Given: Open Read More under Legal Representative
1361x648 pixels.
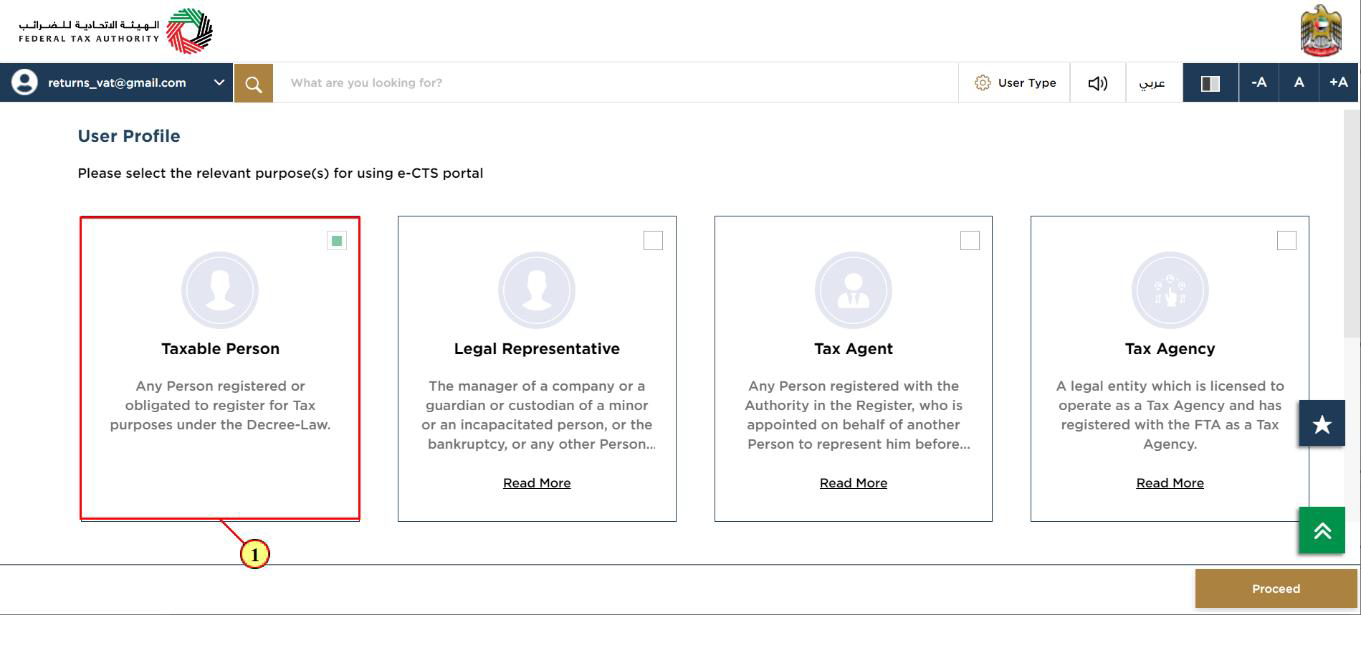Looking at the screenshot, I should tap(537, 483).
